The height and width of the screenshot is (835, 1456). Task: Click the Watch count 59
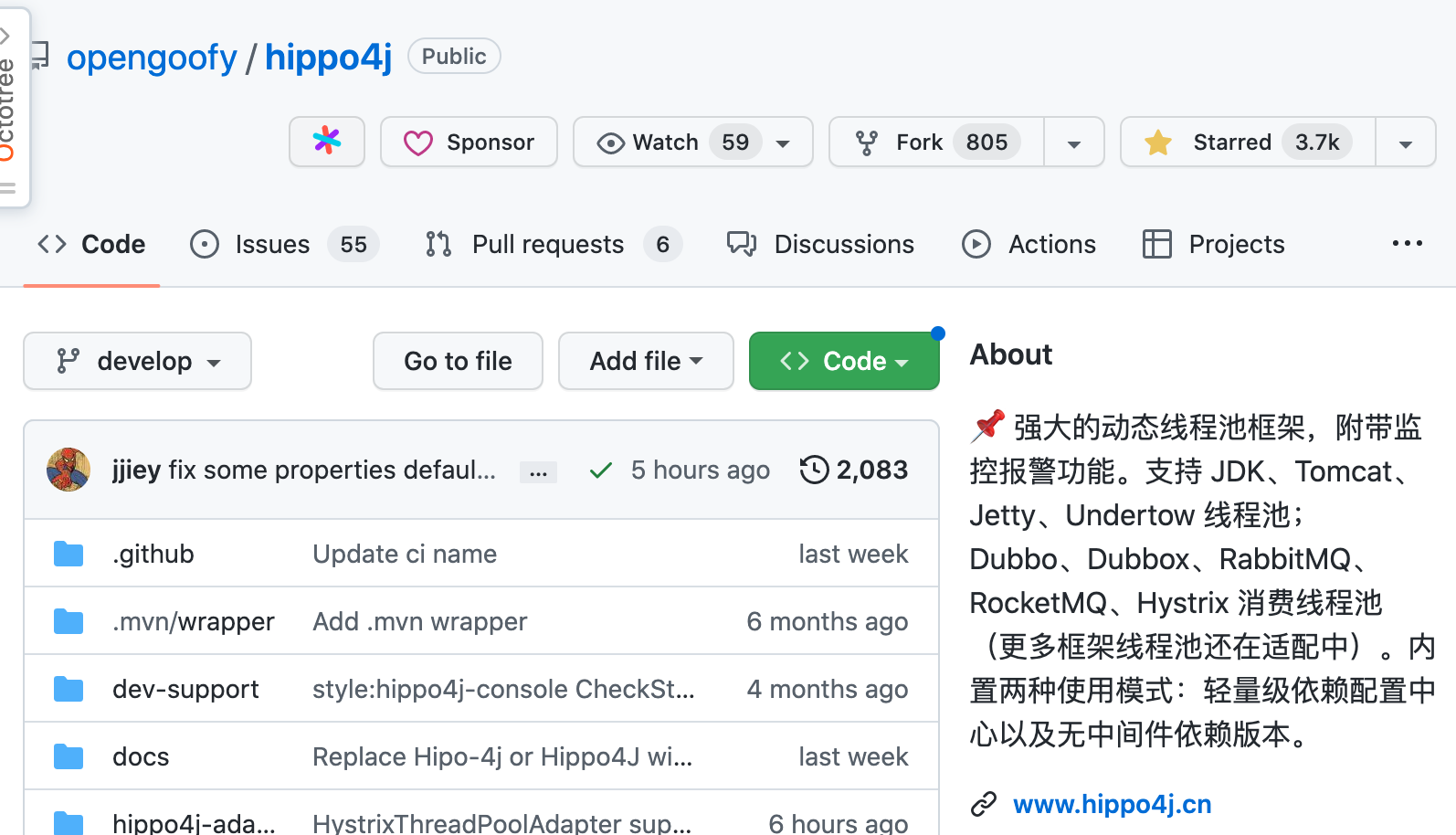(x=735, y=142)
